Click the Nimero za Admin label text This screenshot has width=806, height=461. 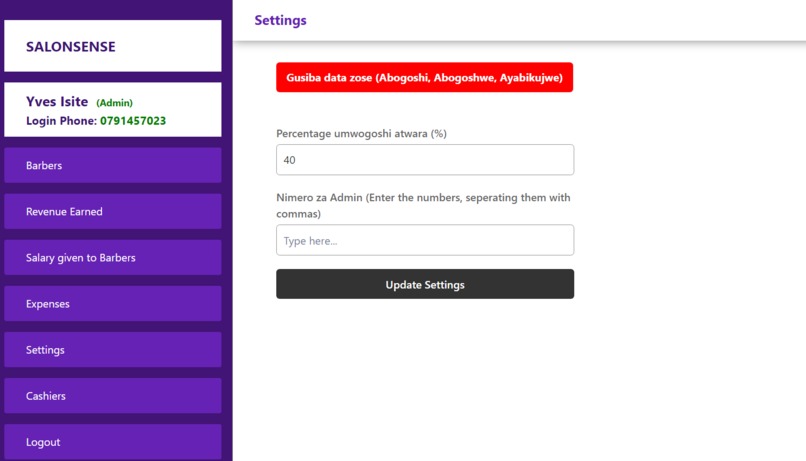coord(423,205)
